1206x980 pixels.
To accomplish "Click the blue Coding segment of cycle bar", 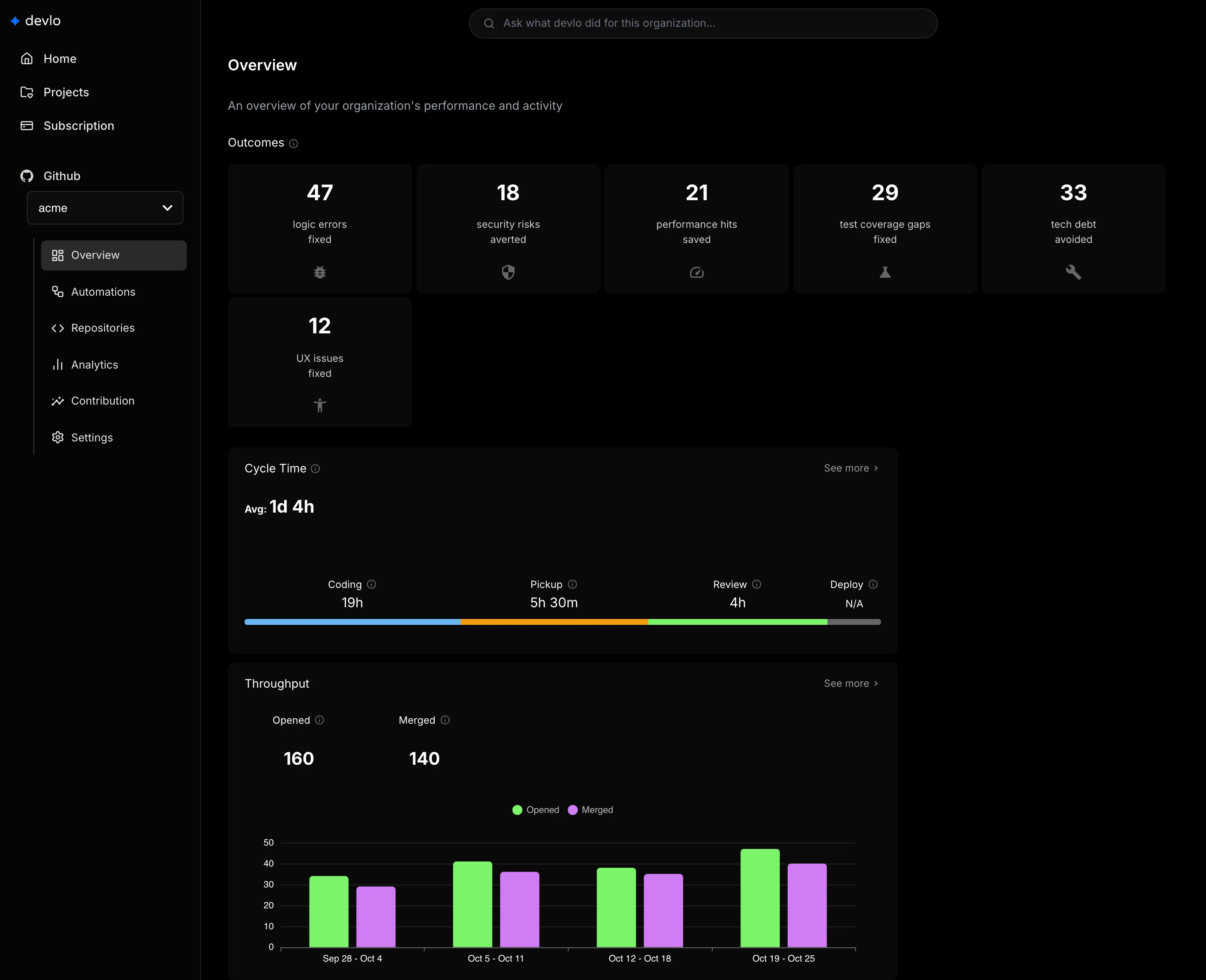I will tap(352, 622).
